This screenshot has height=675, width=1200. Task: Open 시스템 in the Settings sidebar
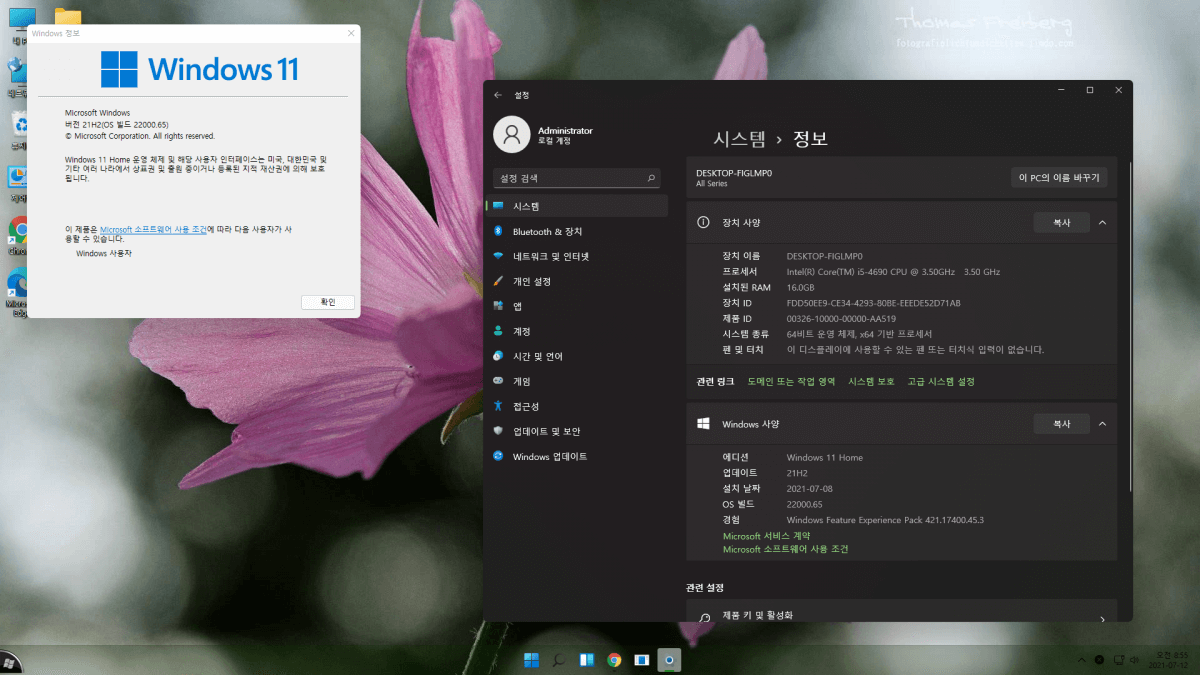(578, 206)
